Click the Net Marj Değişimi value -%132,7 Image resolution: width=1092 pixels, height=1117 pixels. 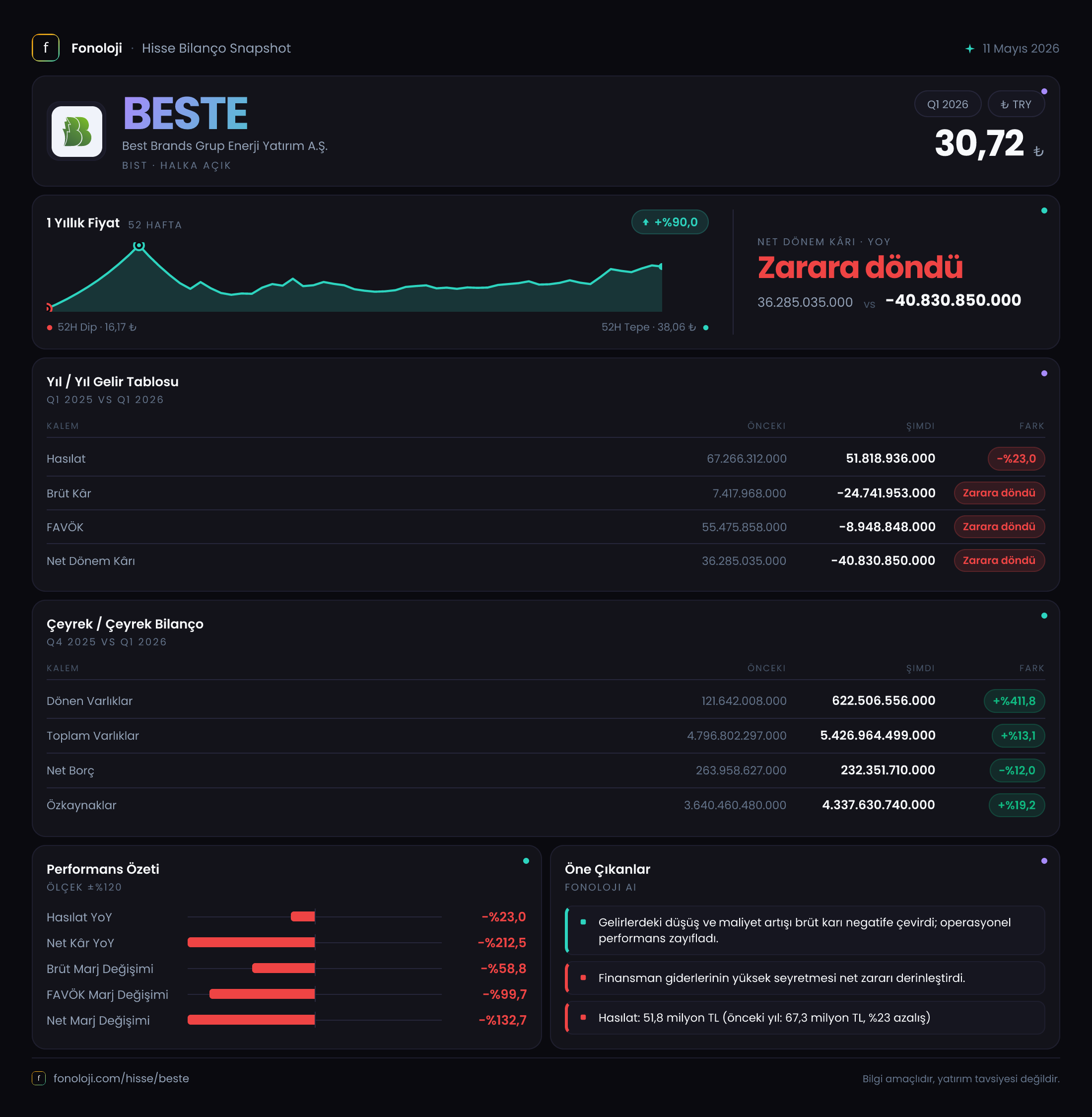click(x=502, y=1020)
